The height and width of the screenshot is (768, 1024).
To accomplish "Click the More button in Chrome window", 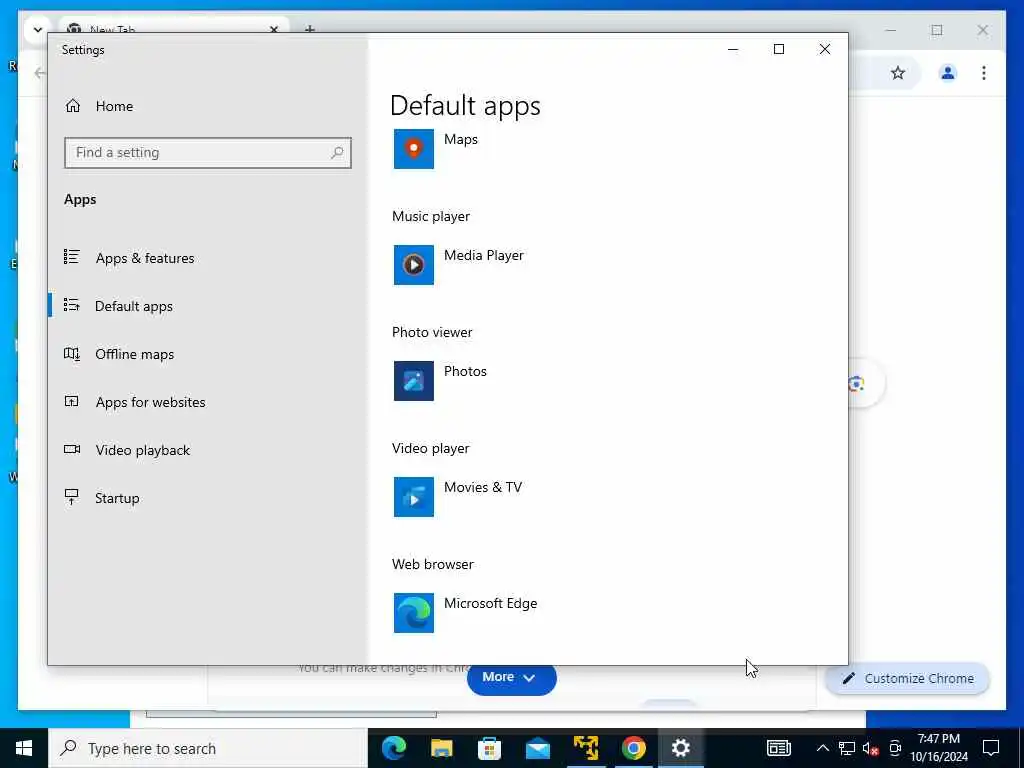I will (x=511, y=678).
